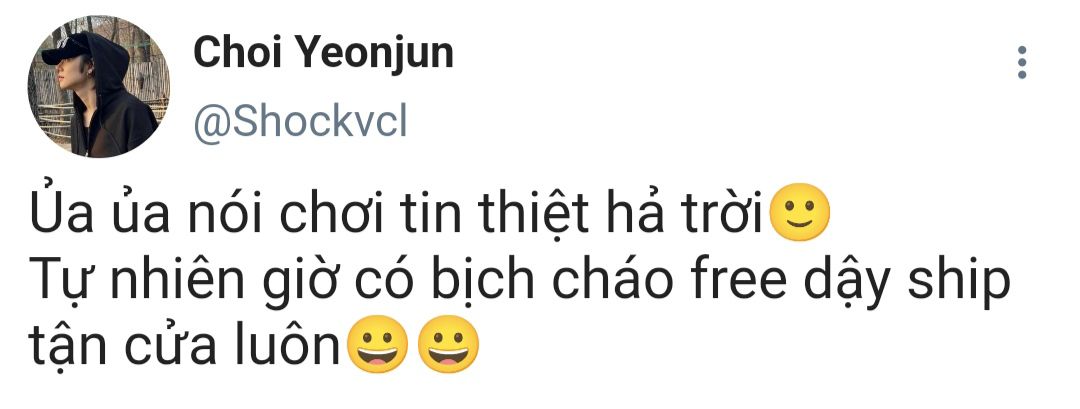1080x409 pixels.
Task: Click the first word Ủa of tweet
Action: (67, 213)
